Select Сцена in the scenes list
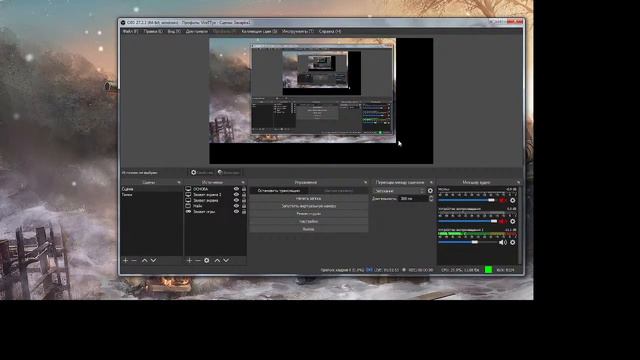This screenshot has width=640, height=360. tap(151, 189)
